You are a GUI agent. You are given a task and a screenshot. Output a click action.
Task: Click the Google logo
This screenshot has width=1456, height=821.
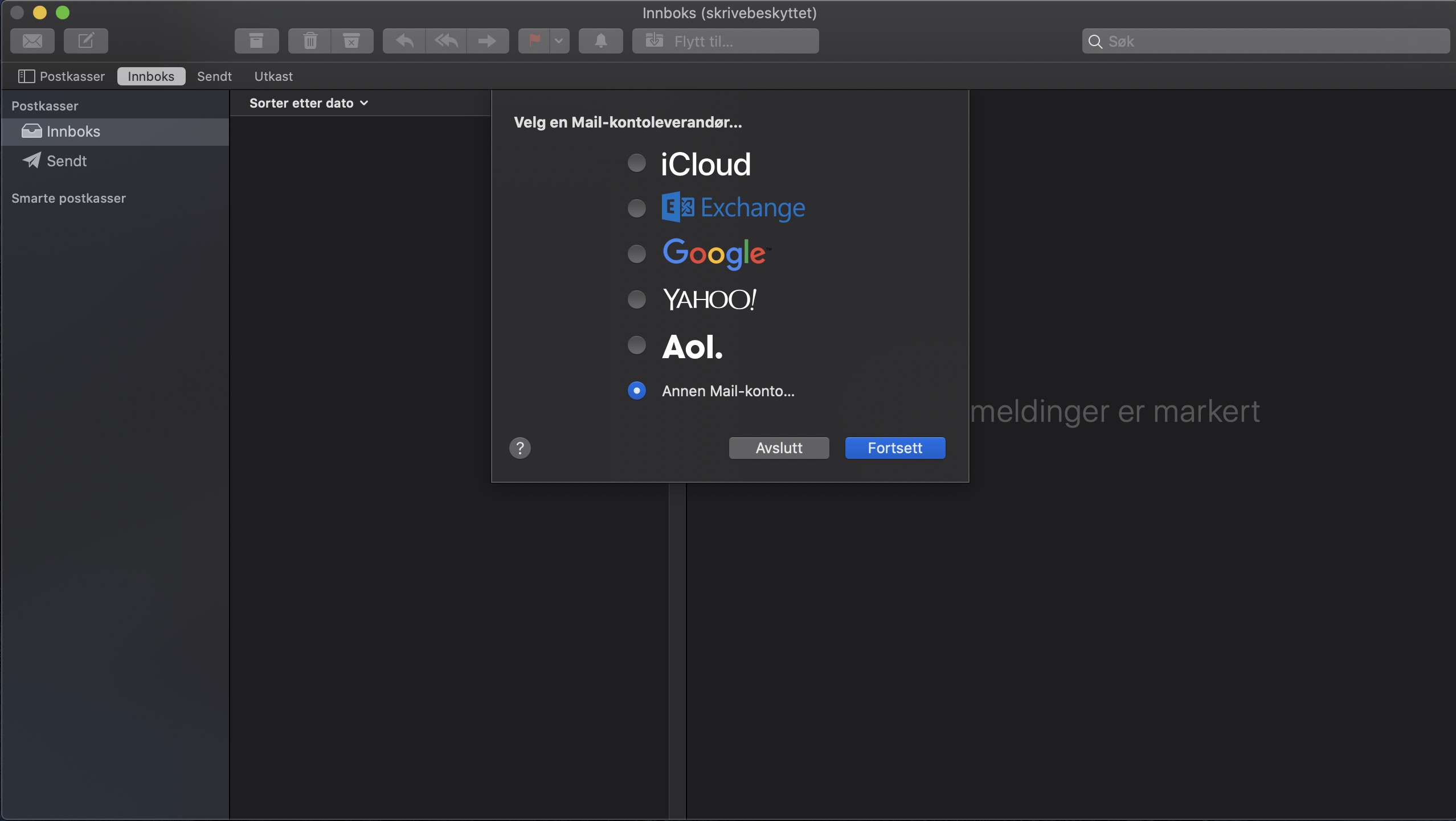(717, 253)
